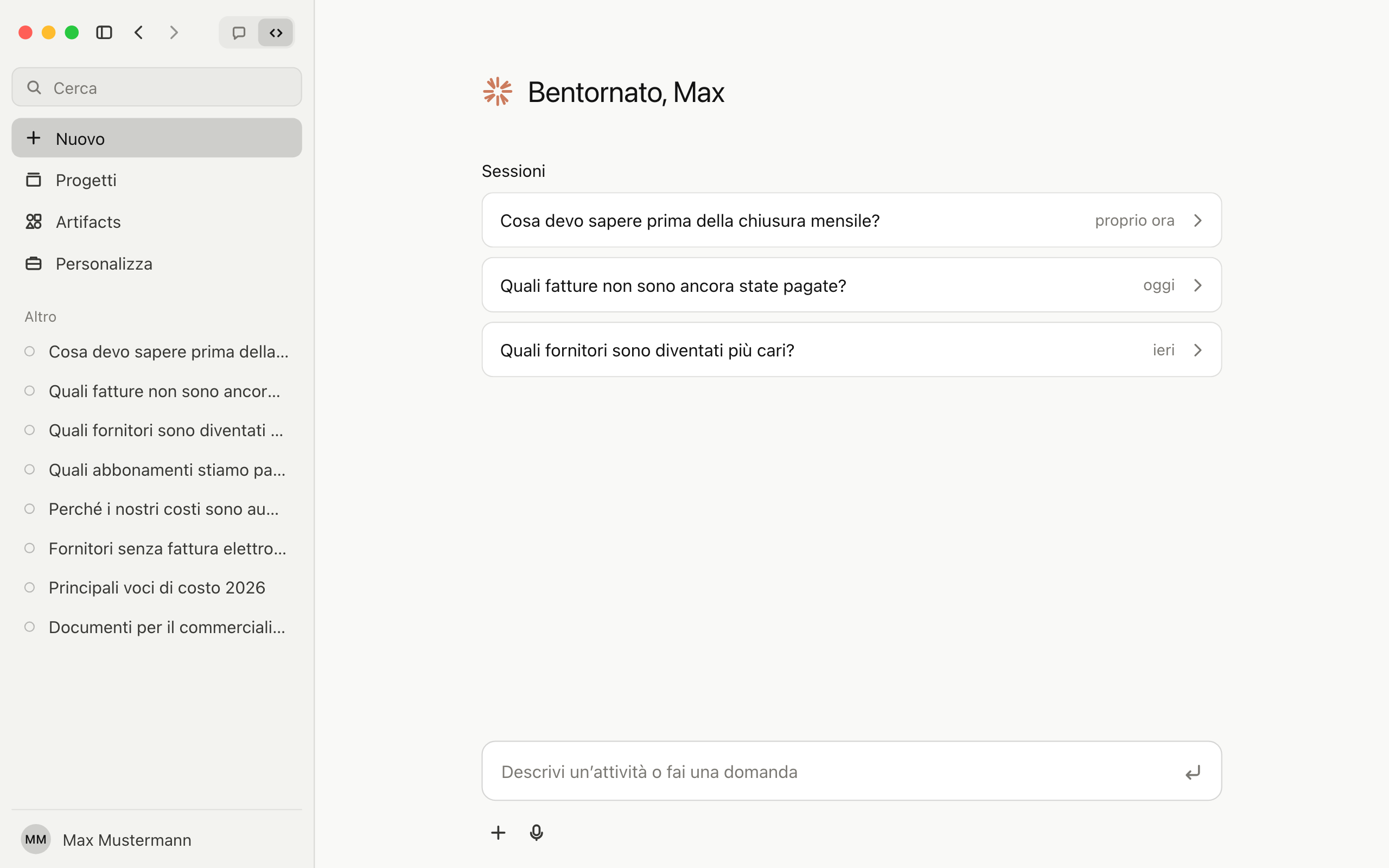Screen dimensions: 1389x868
Task: Click chevron on the 'ieri' session card
Action: coord(1198,350)
